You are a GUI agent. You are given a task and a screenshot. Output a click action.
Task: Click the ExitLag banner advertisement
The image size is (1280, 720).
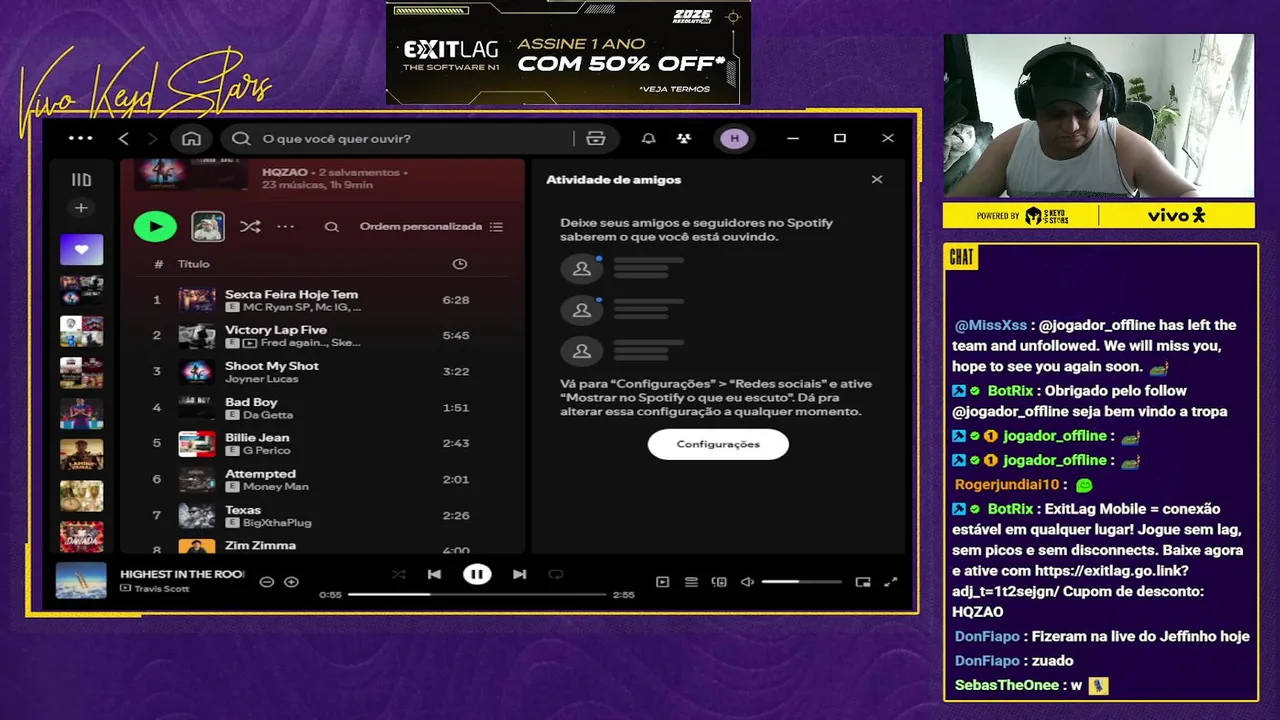pos(568,53)
